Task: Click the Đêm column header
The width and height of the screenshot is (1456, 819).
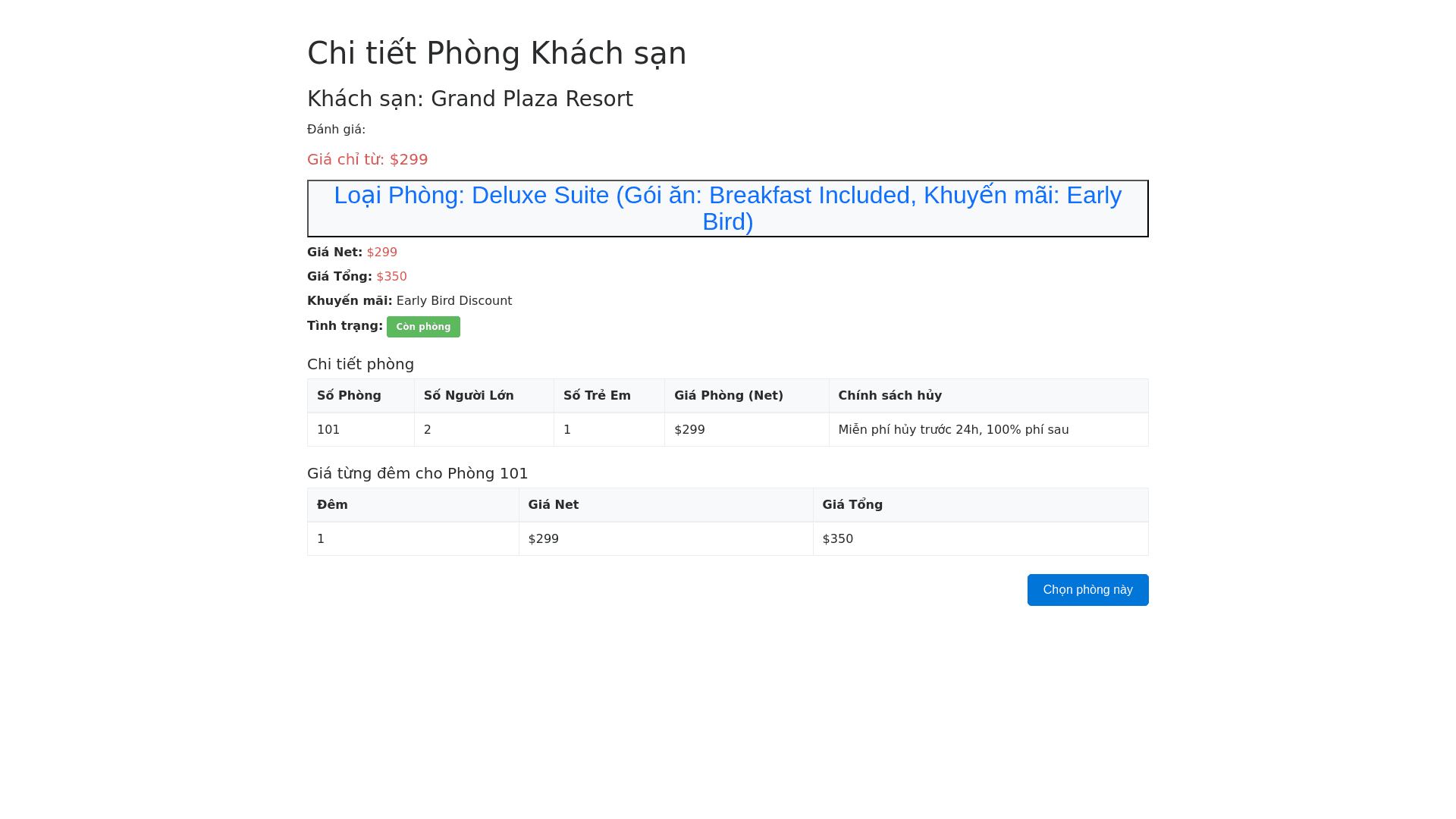Action: (x=332, y=505)
